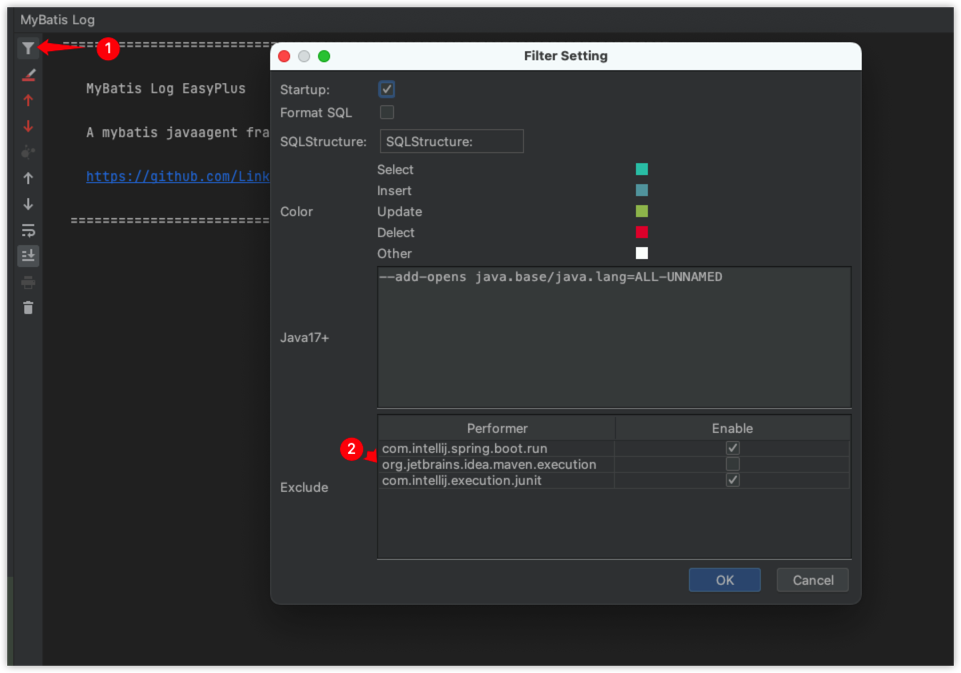
Task: Toggle soft-wrap in the MyBatis Log panel
Action: 27,230
